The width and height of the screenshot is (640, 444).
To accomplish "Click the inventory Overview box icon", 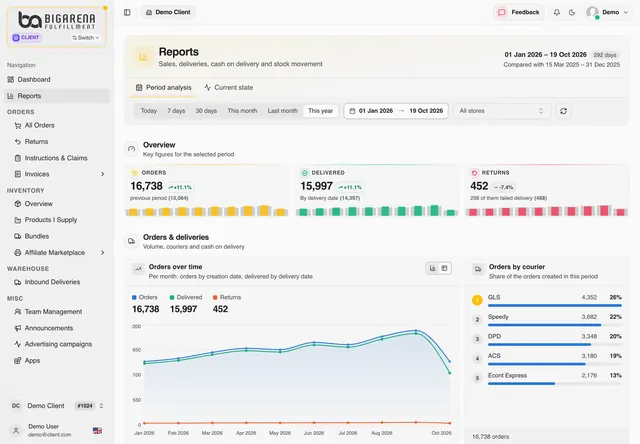I will pyautogui.click(x=18, y=204).
